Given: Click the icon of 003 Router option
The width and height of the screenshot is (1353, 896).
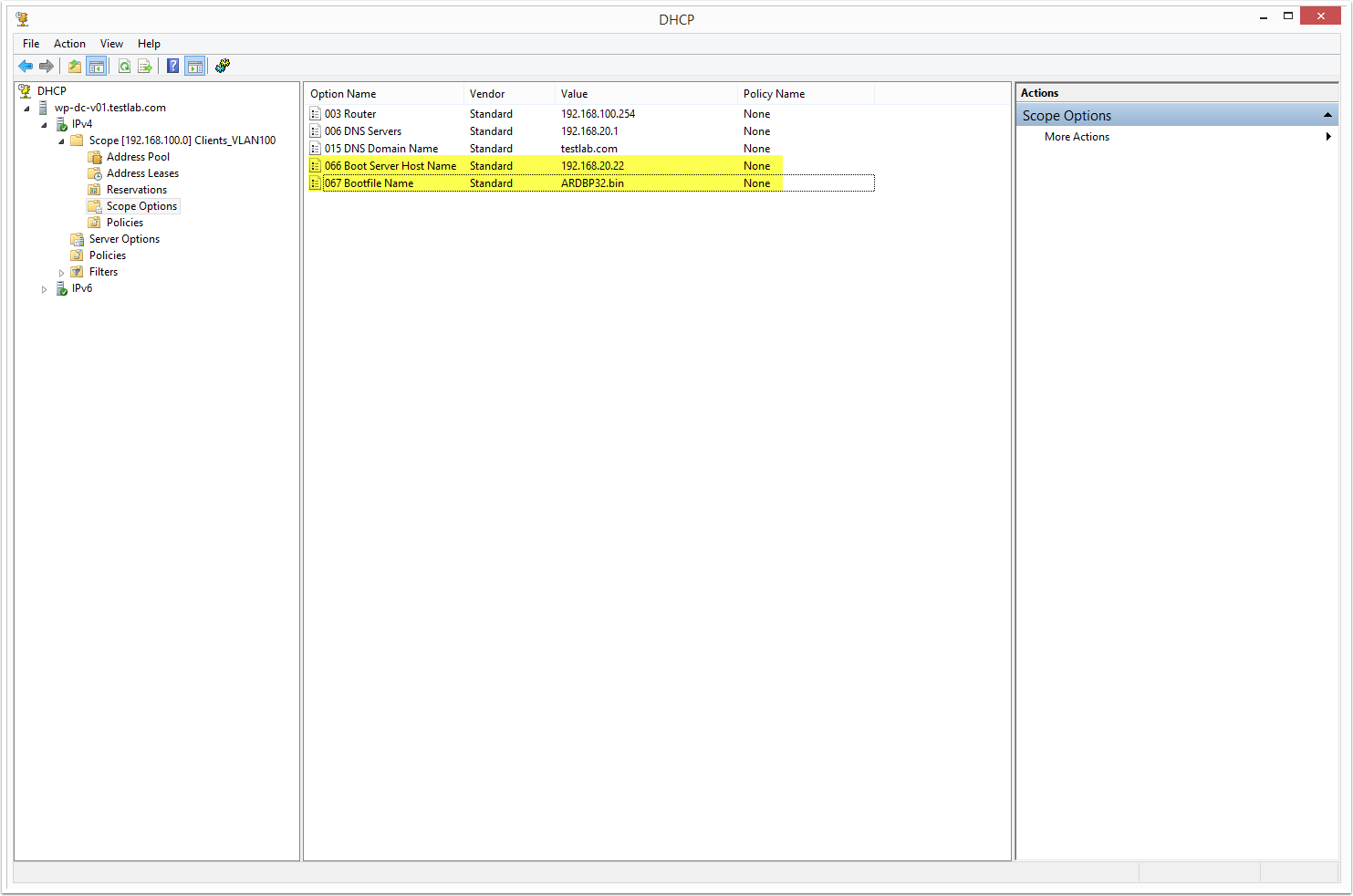Looking at the screenshot, I should pos(315,114).
